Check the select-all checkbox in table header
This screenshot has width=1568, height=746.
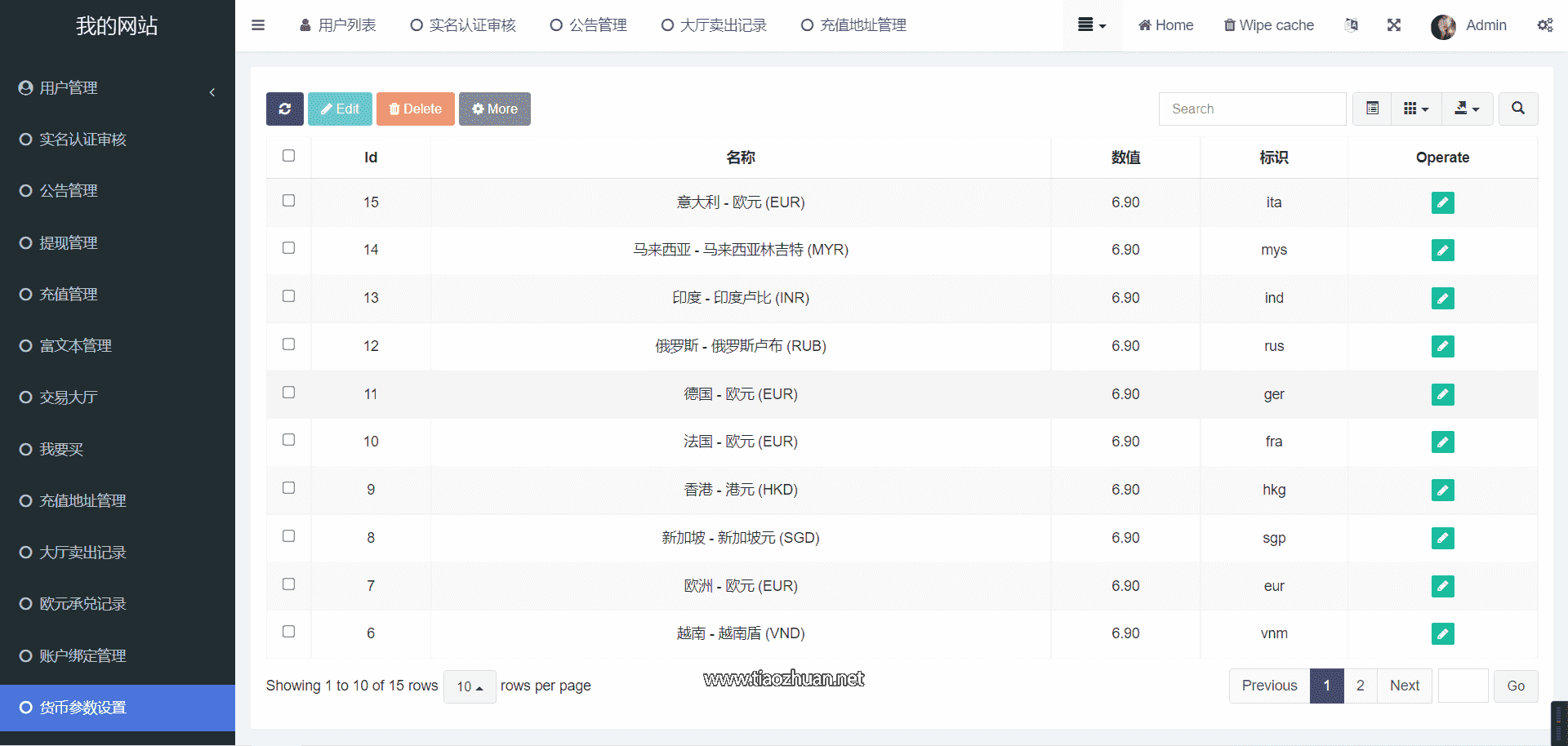pyautogui.click(x=288, y=156)
